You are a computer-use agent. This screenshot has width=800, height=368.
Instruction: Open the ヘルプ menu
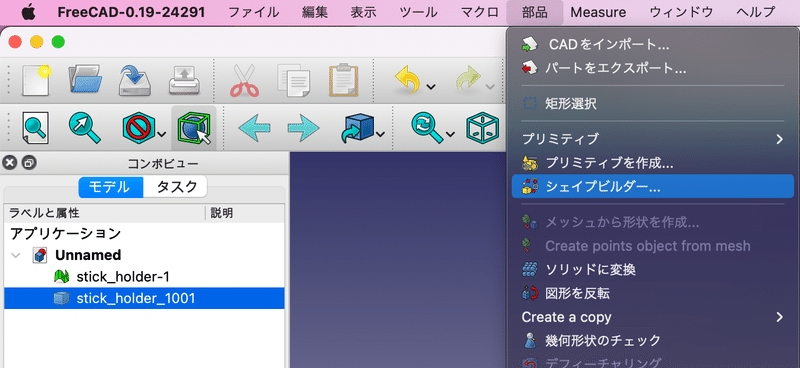pos(756,12)
